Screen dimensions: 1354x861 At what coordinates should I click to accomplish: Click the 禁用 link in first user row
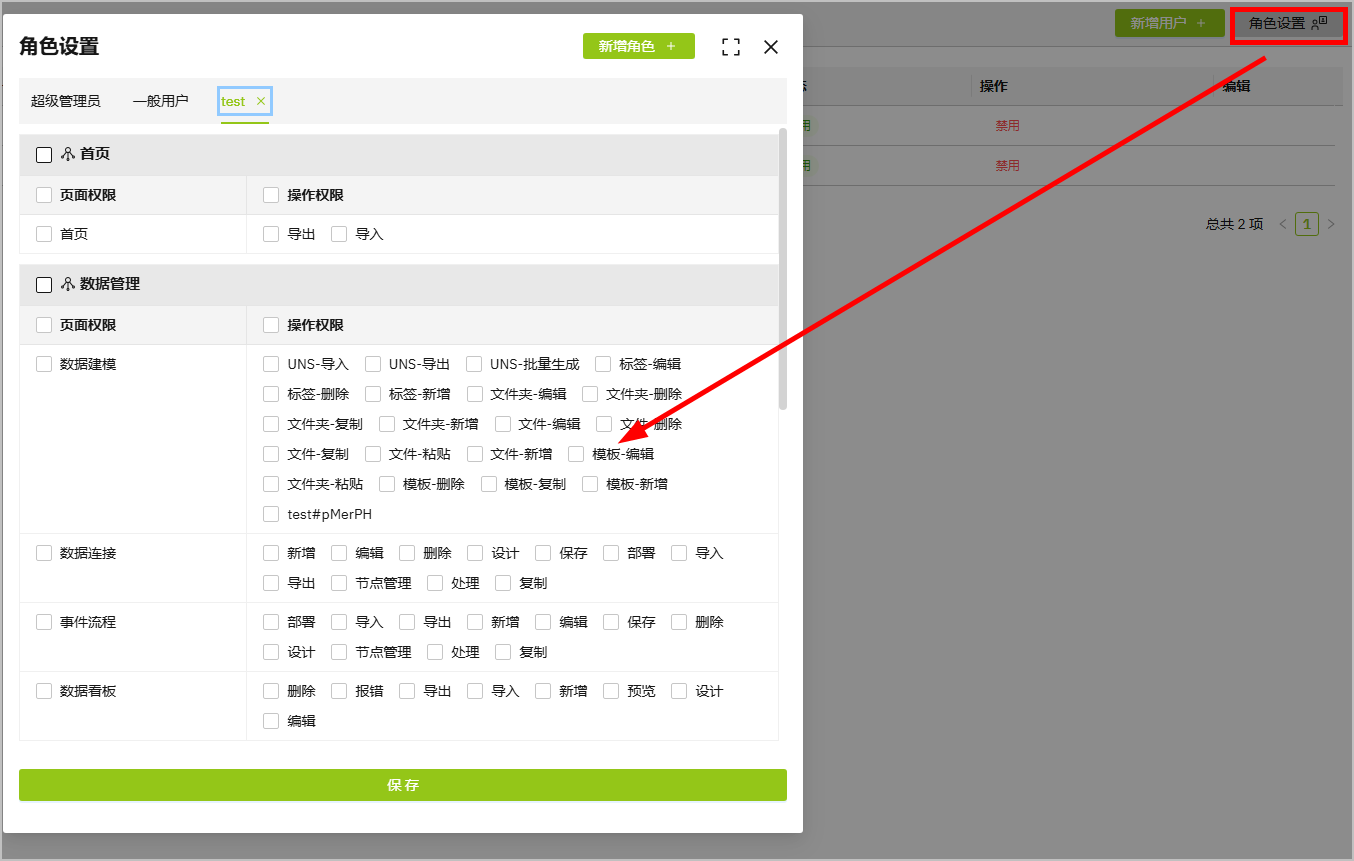(1007, 126)
